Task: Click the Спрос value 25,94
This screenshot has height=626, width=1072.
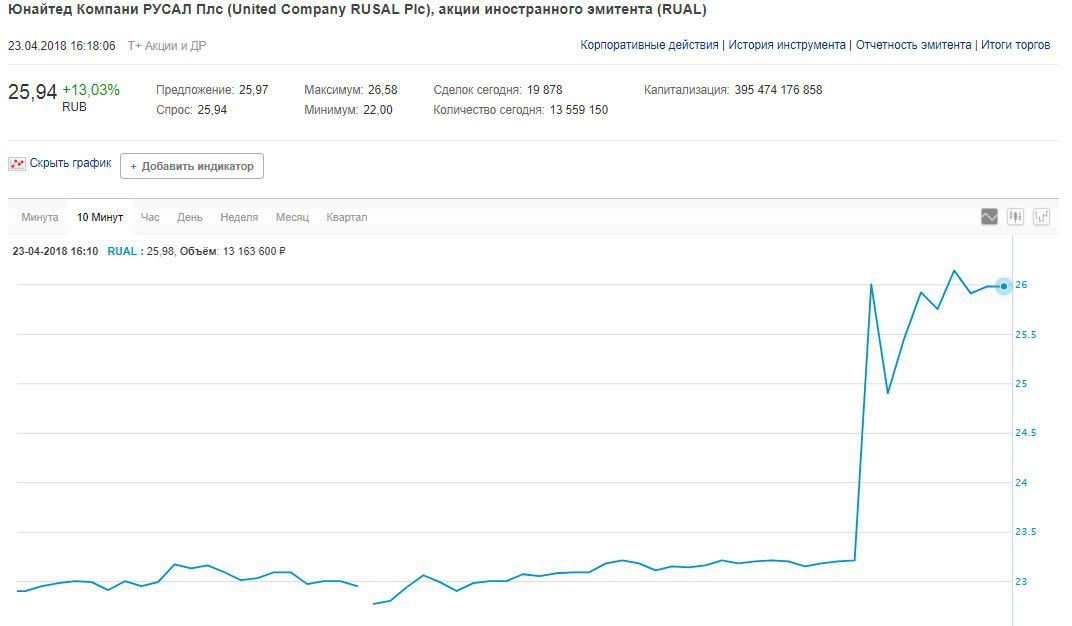Action: (212, 109)
